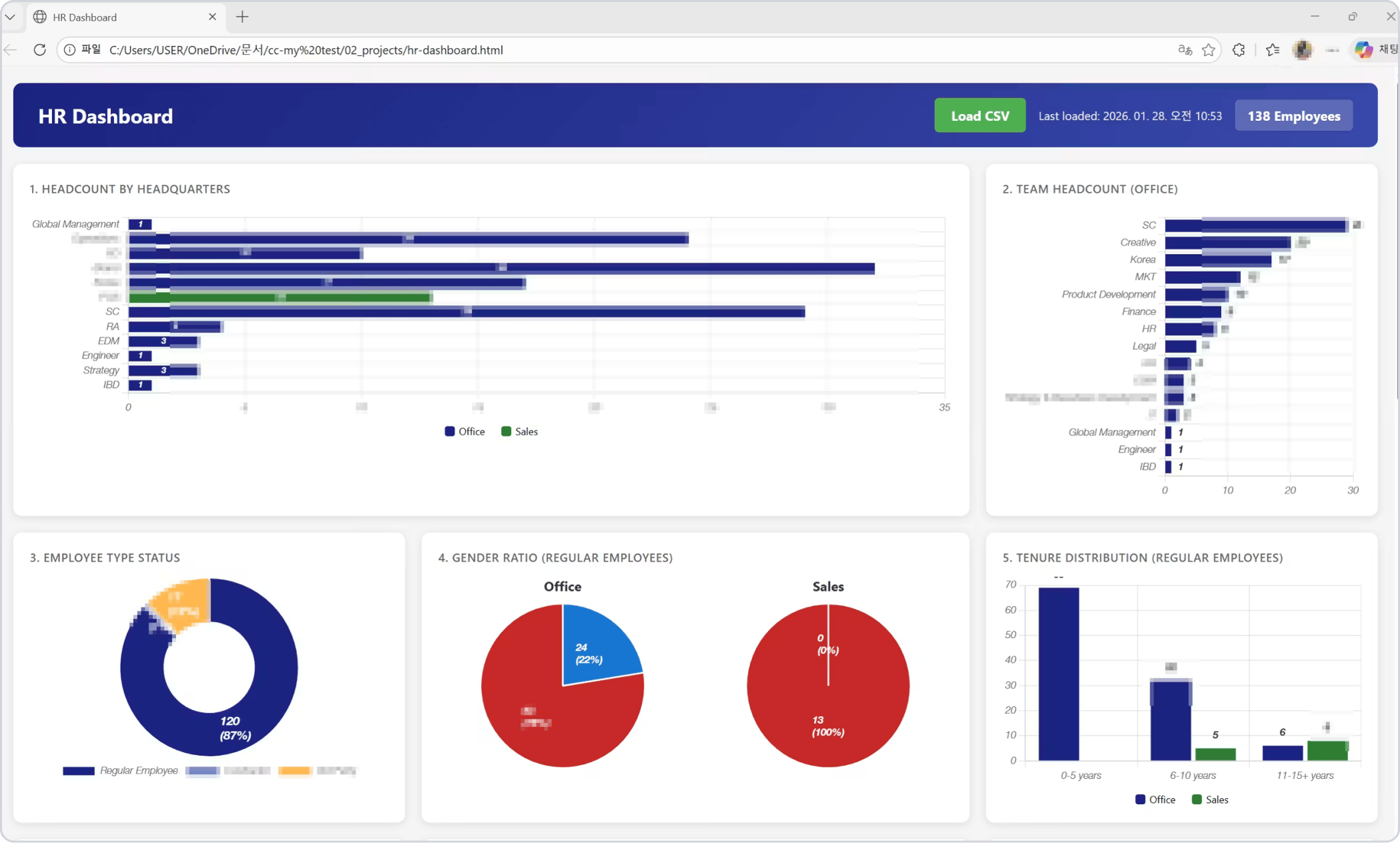Toggle the Sales legend in the headquarters chart

click(x=519, y=432)
